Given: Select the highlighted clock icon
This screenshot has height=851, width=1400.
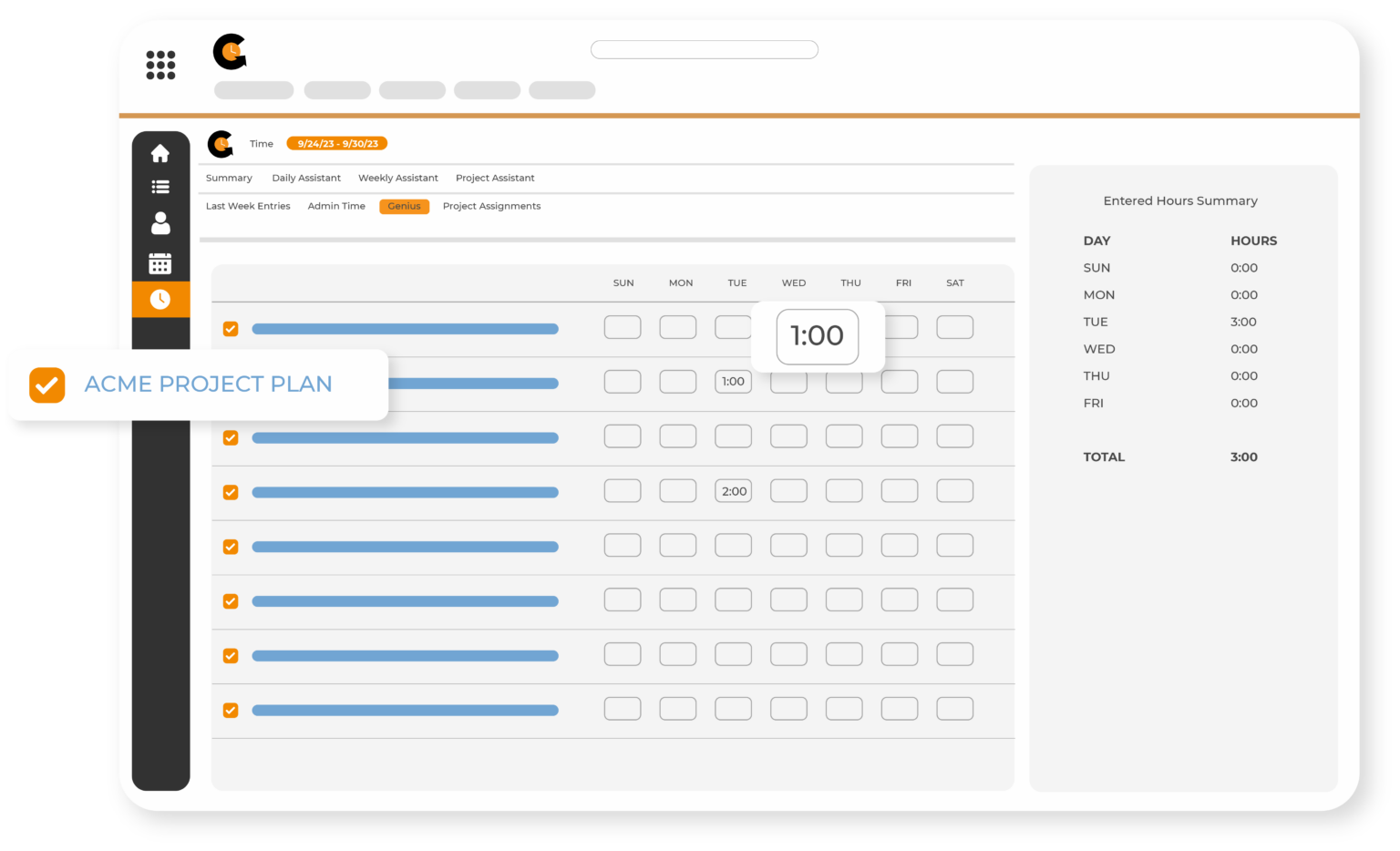Looking at the screenshot, I should tap(160, 299).
